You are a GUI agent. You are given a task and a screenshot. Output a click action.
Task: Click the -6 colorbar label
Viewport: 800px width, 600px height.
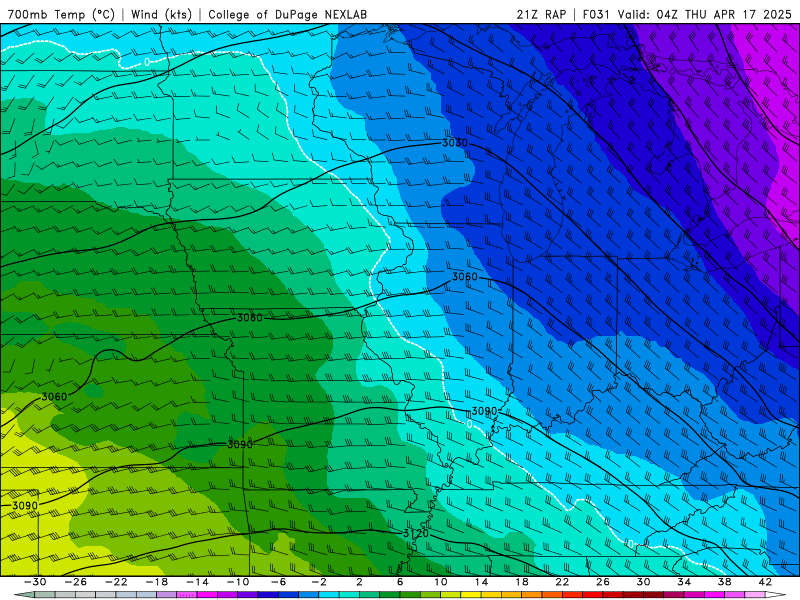(x=279, y=582)
